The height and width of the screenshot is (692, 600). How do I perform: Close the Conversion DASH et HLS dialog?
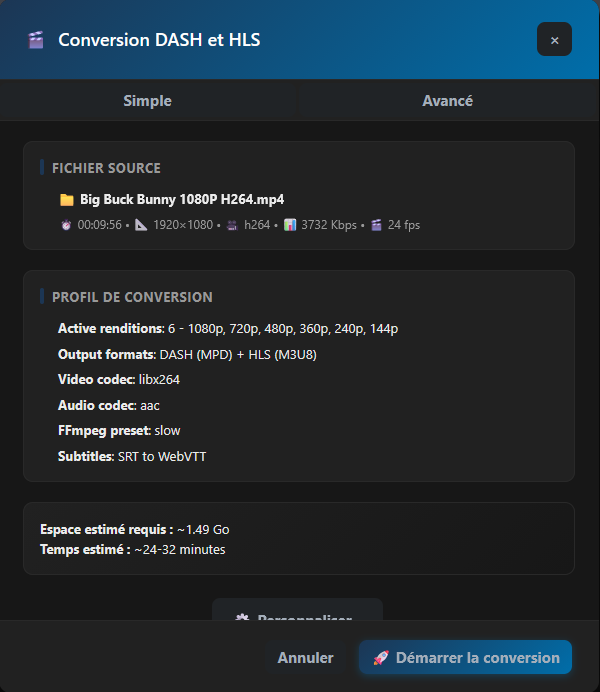554,39
